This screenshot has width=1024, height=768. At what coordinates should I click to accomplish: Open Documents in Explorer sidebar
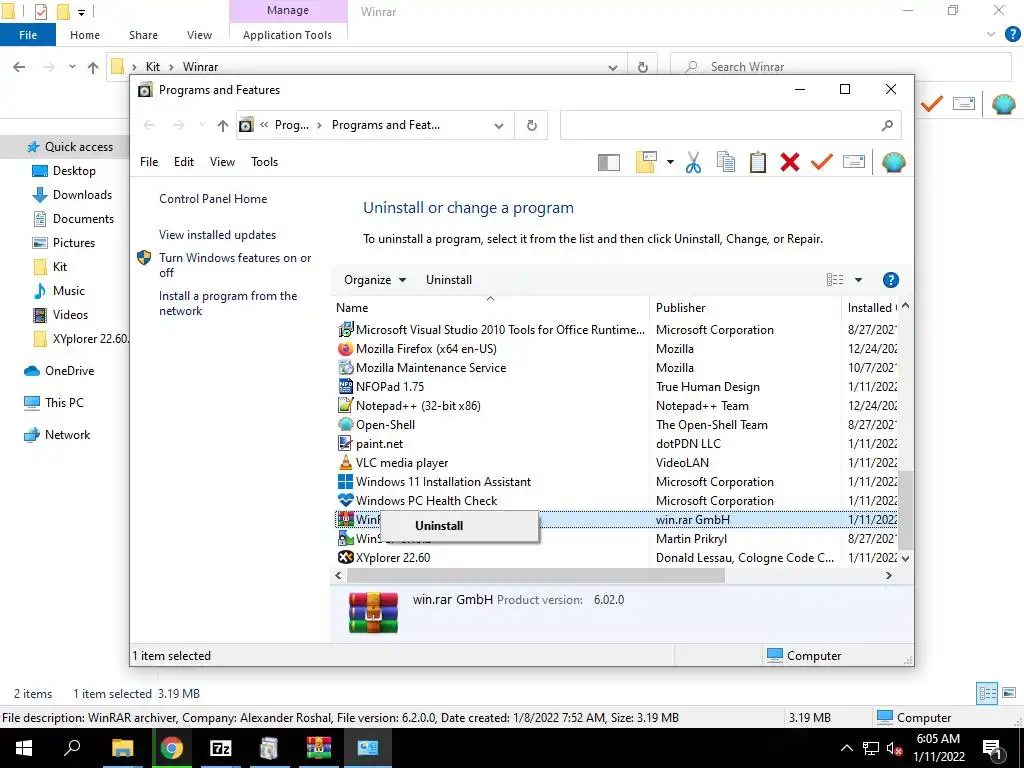pyautogui.click(x=83, y=219)
